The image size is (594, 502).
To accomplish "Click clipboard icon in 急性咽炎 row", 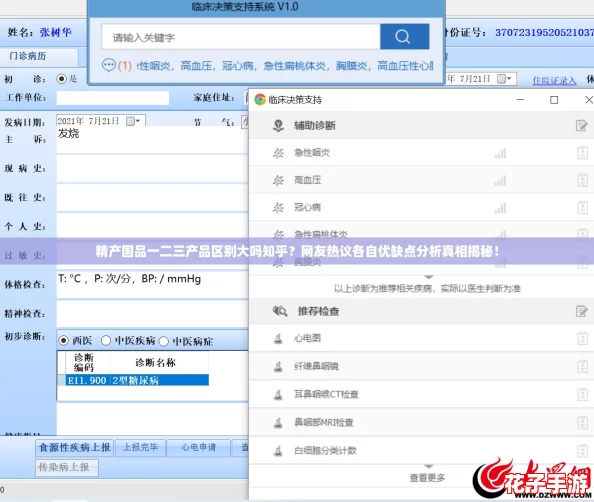I will pyautogui.click(x=582, y=153).
